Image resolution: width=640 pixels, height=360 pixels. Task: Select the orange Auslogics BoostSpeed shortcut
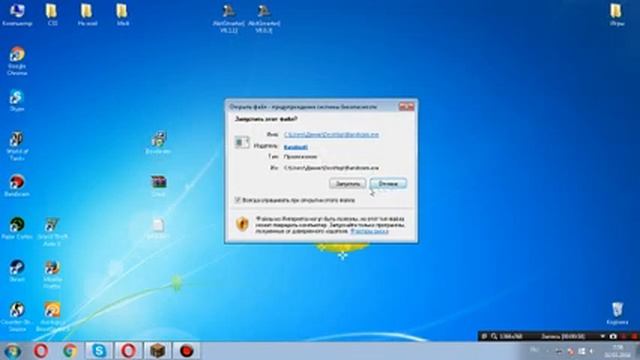pos(52,317)
